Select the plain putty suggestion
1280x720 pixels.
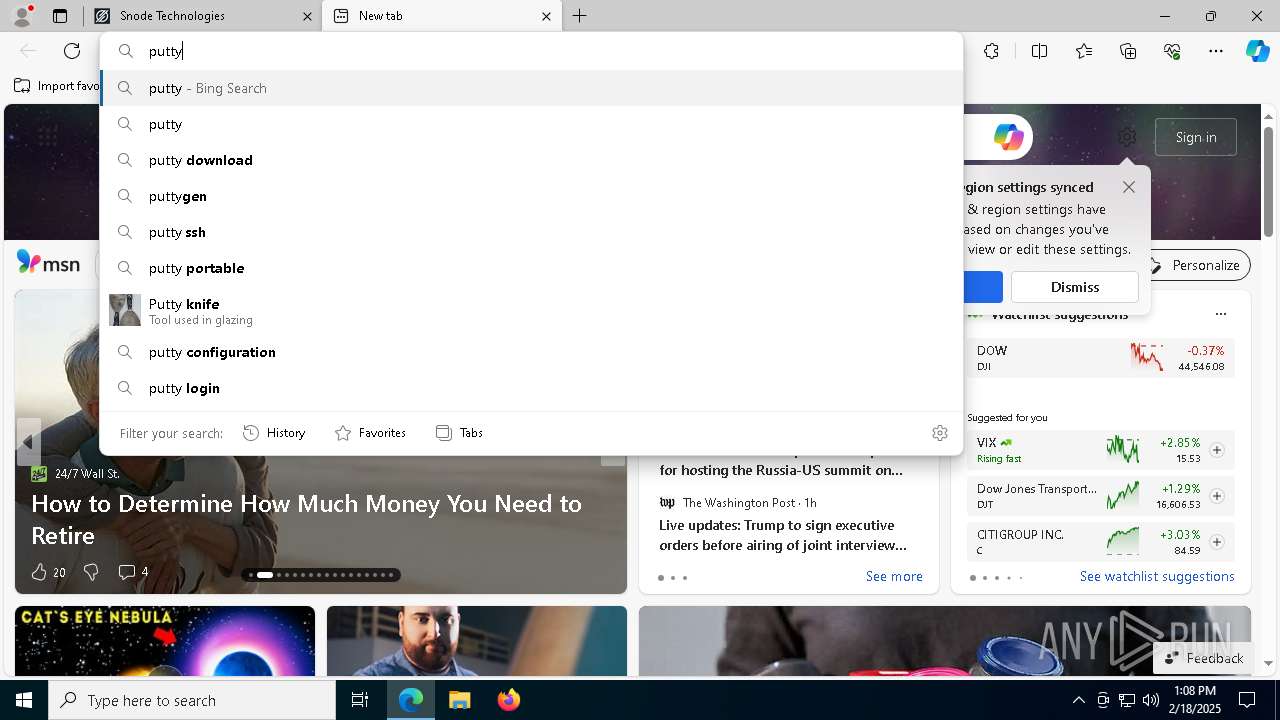pyautogui.click(x=531, y=124)
